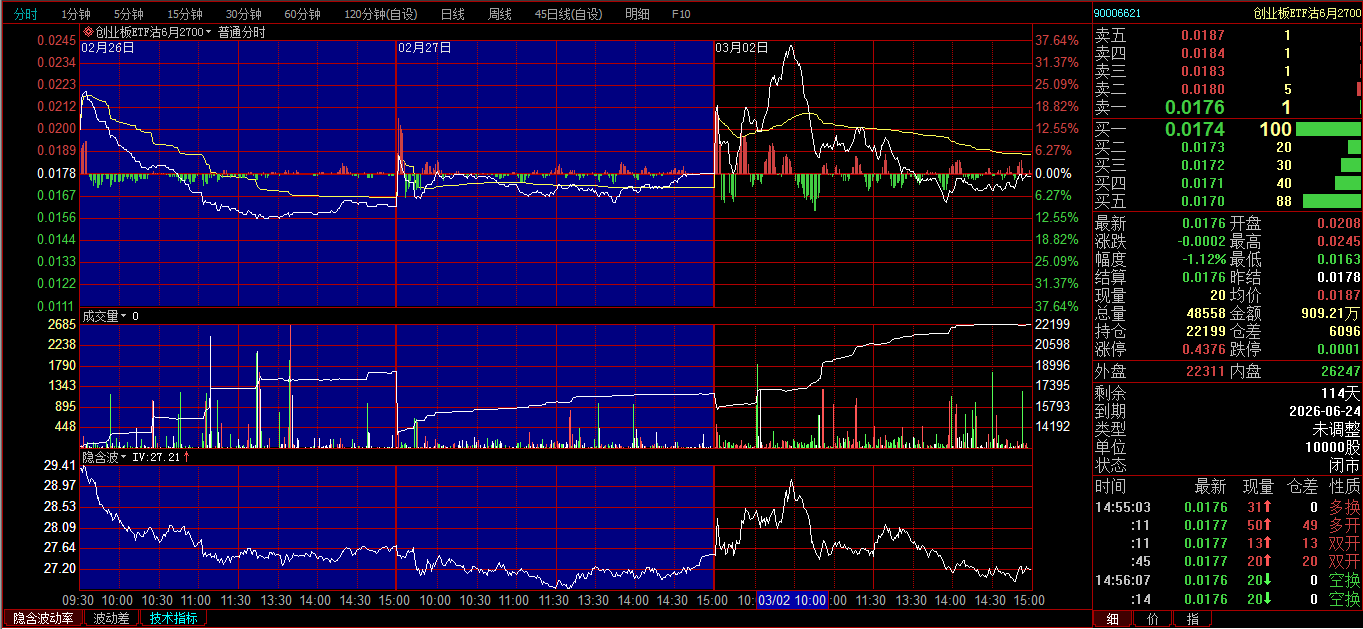Select the 细 tick detail tab
The width and height of the screenshot is (1363, 629).
click(1113, 619)
